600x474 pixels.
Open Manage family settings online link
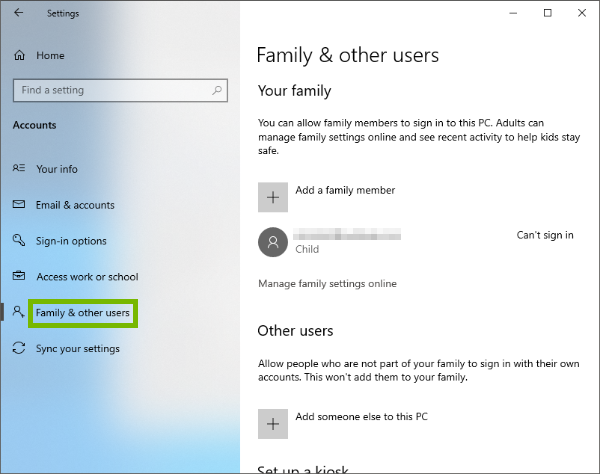328,283
